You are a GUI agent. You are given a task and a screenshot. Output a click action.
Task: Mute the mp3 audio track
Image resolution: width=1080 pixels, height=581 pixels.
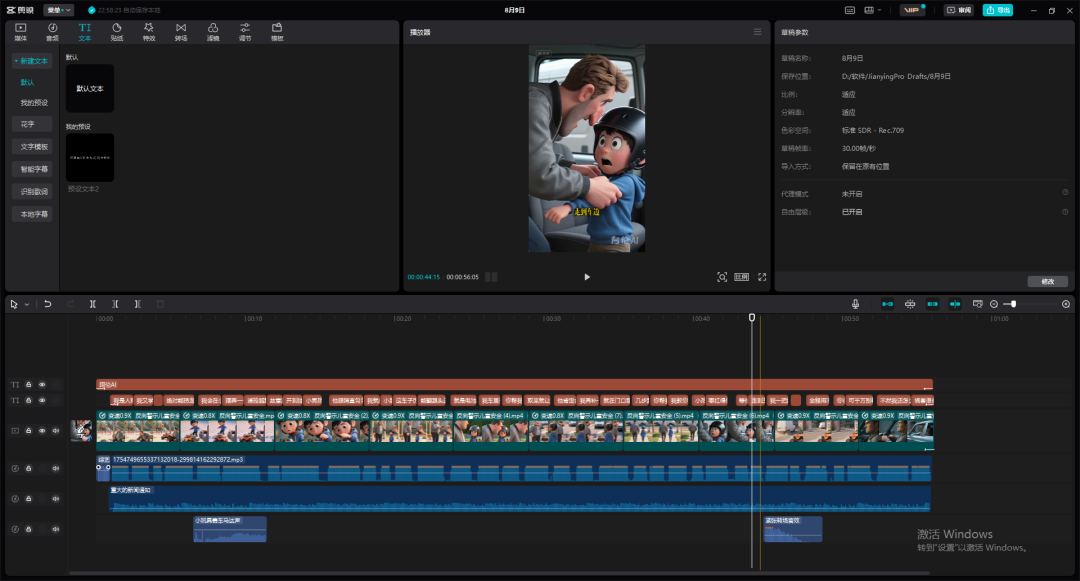click(56, 468)
